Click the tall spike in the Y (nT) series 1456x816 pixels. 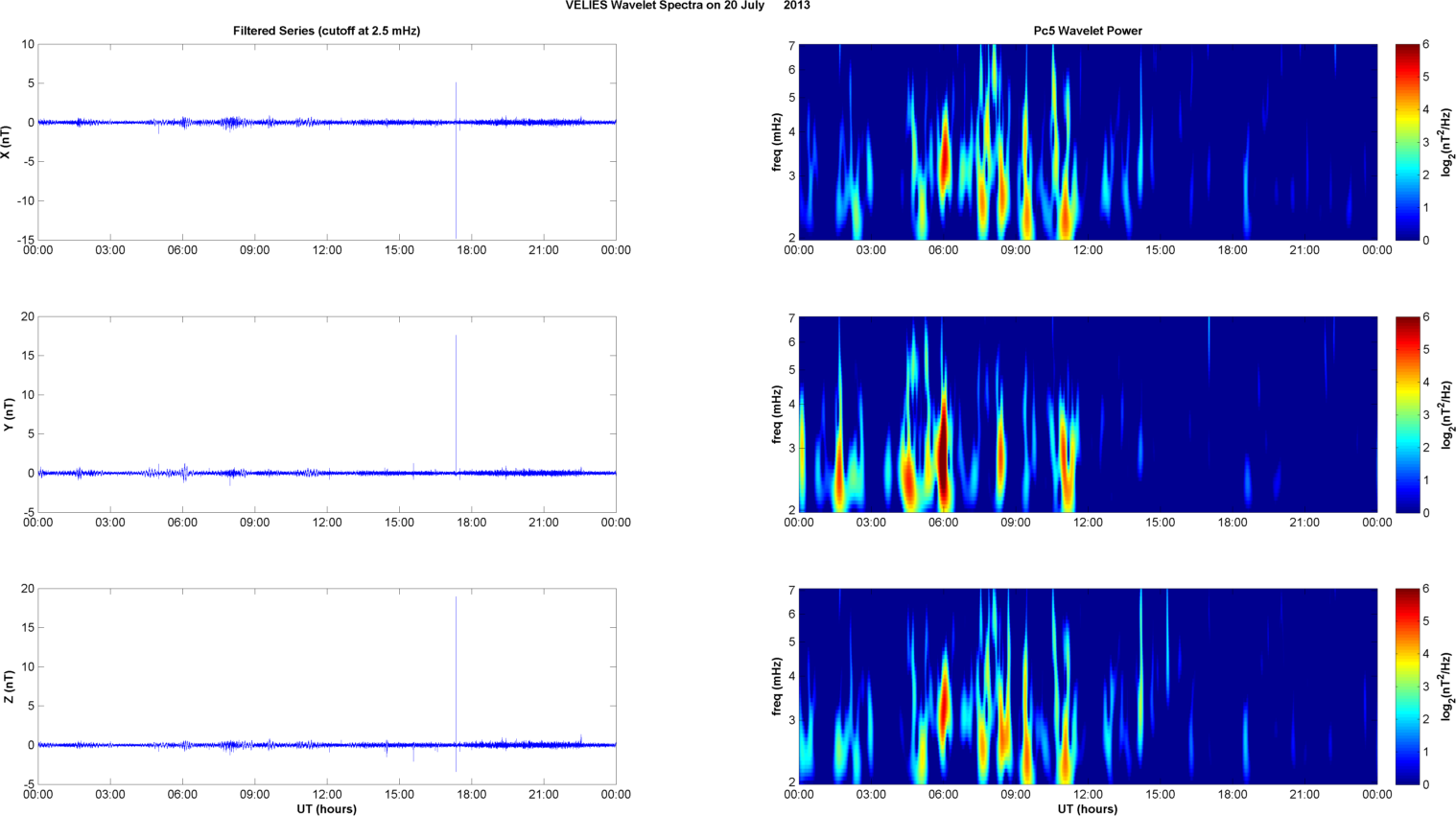tap(456, 403)
